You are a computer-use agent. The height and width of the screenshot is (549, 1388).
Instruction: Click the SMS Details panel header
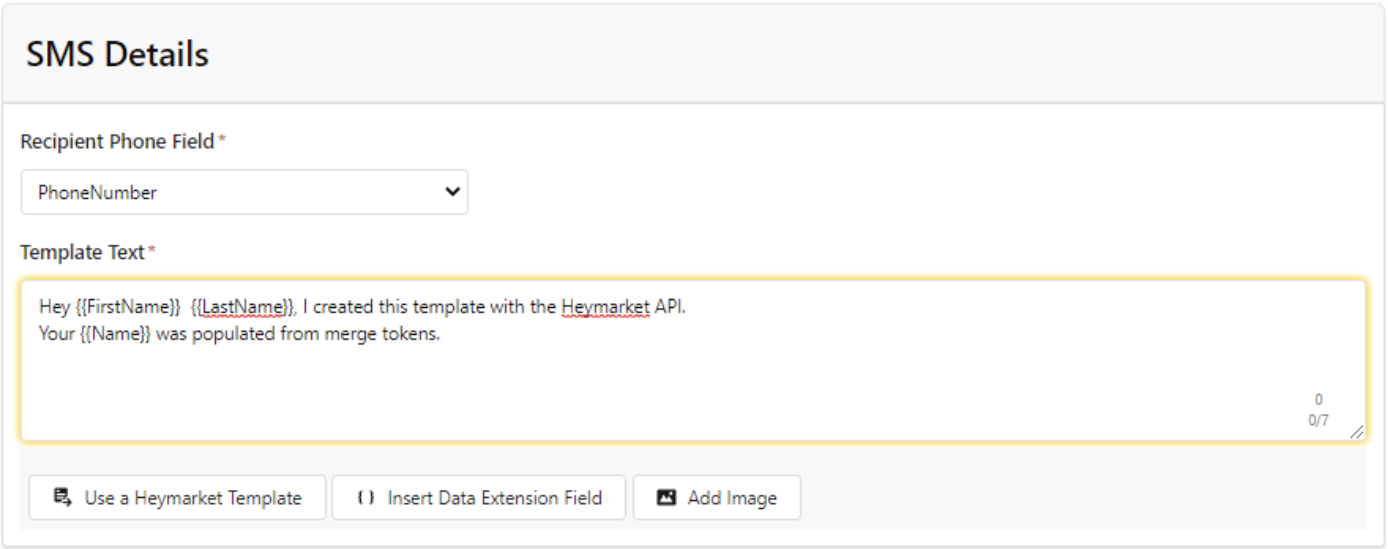pos(694,53)
